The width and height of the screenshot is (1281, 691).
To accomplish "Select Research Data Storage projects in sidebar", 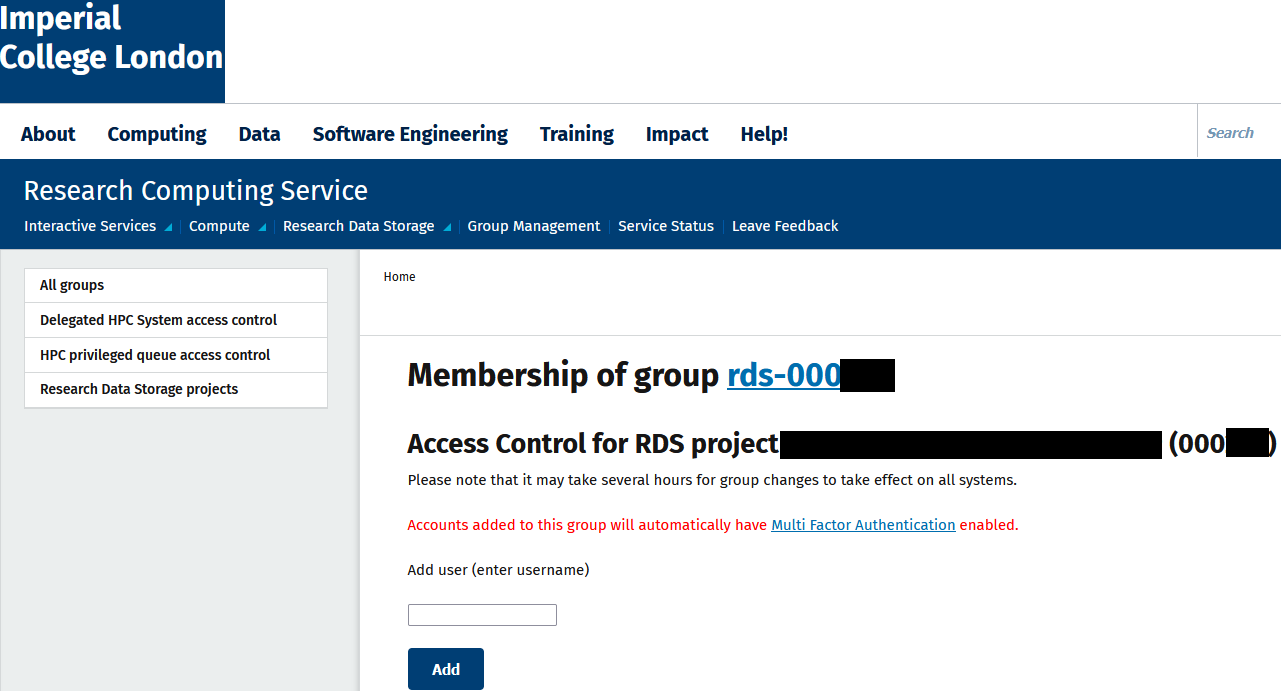I will point(176,389).
